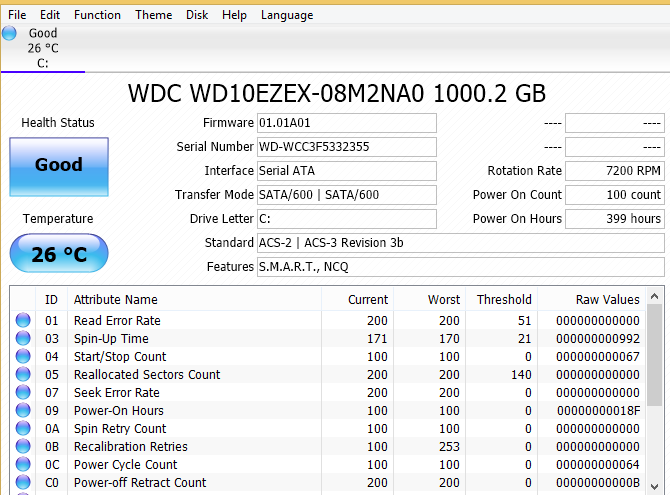Click the Power Cycle Count status icon
This screenshot has height=495, width=670.
(x=22, y=465)
